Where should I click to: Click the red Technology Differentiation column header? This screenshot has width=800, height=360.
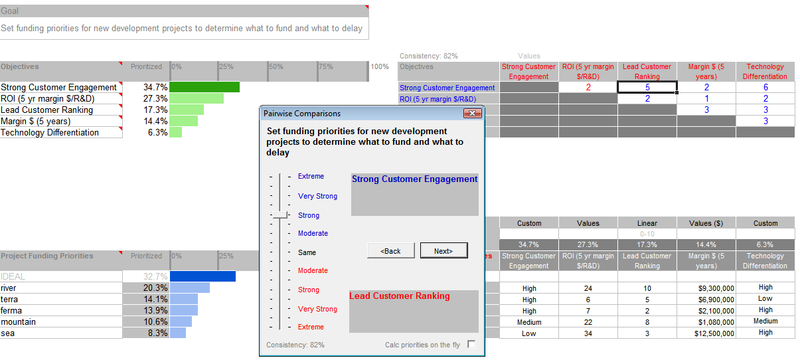(765, 71)
